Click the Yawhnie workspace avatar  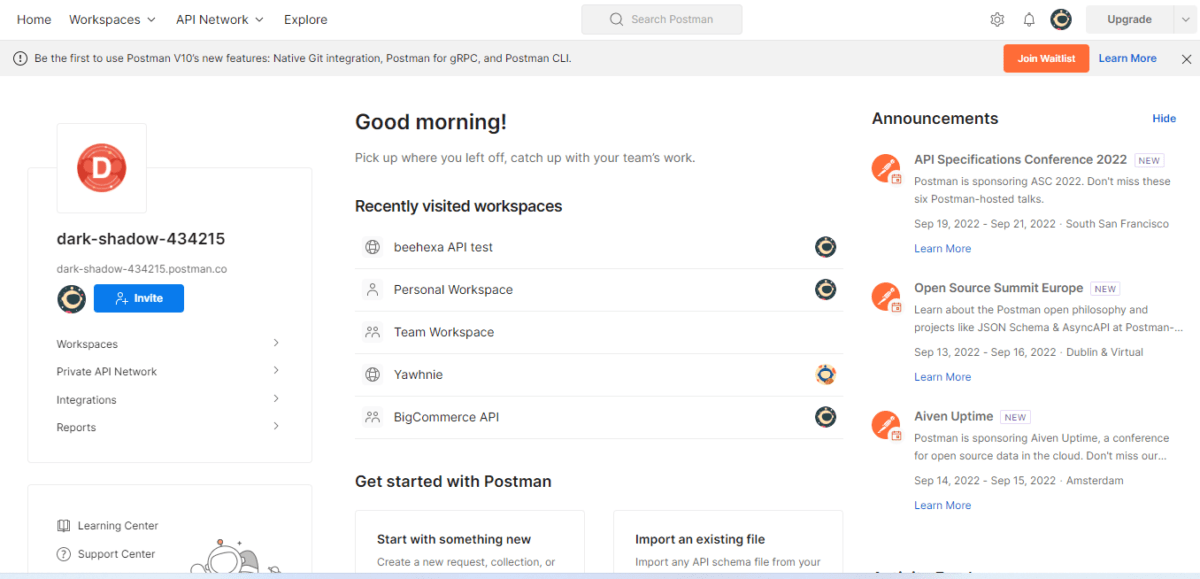tap(825, 374)
